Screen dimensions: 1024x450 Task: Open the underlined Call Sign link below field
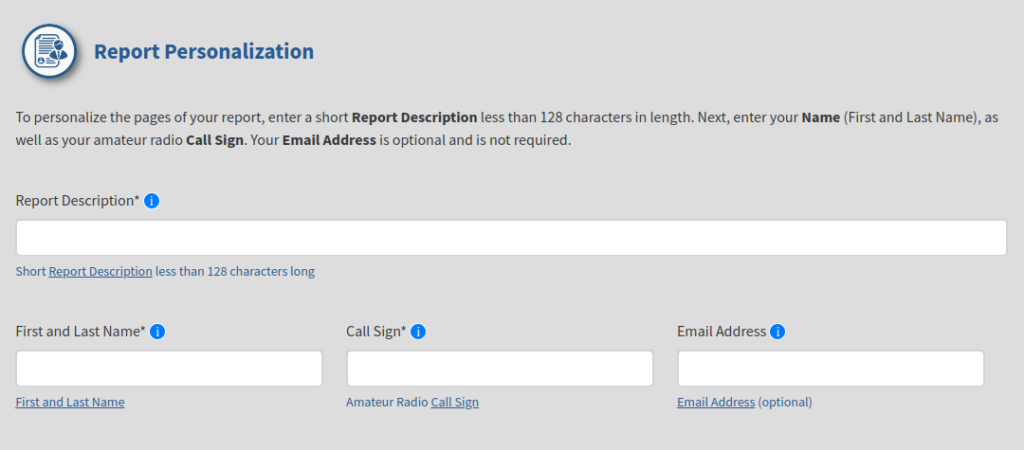[x=455, y=402]
